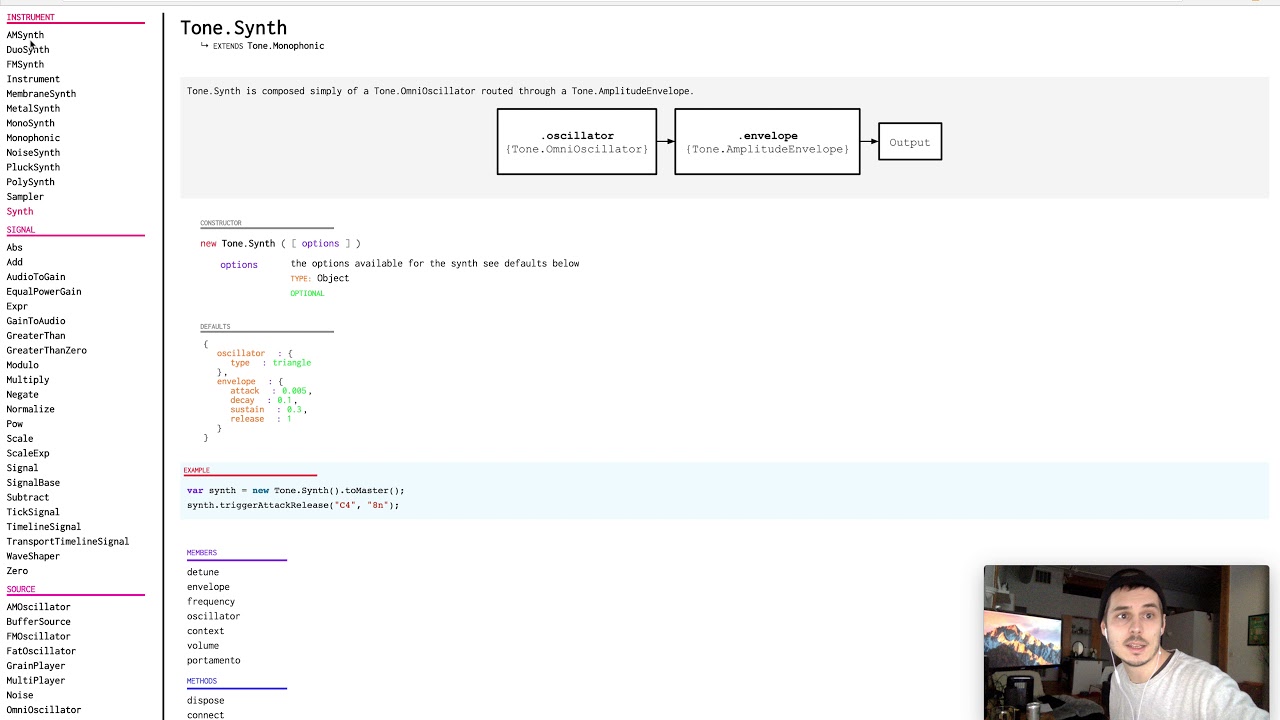Open GrainPlayer source documentation
The image size is (1280, 720).
coord(36,666)
